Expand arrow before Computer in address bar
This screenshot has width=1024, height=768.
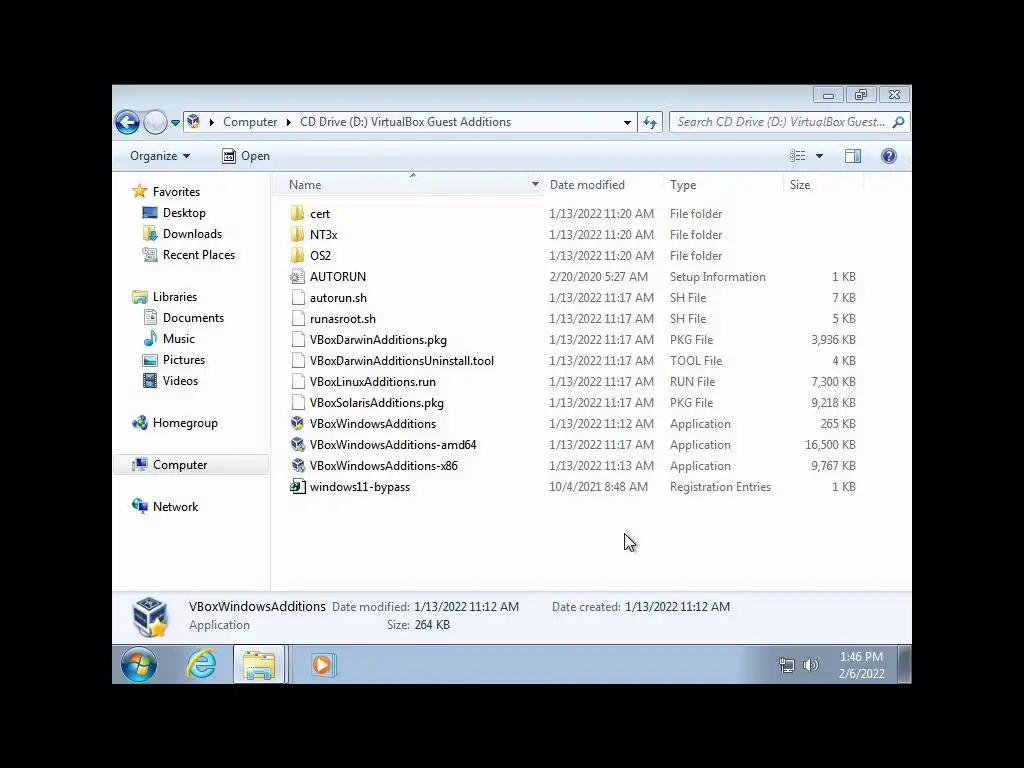(212, 122)
